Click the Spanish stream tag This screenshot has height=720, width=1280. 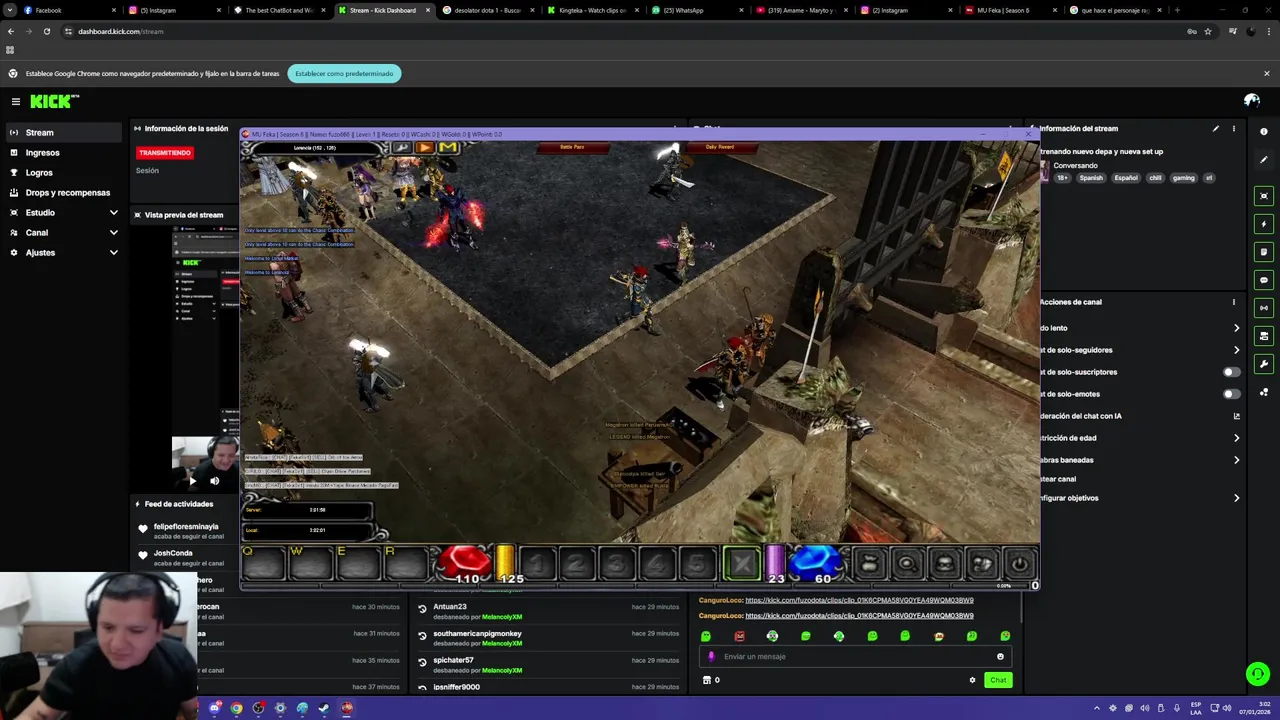[x=1091, y=178]
